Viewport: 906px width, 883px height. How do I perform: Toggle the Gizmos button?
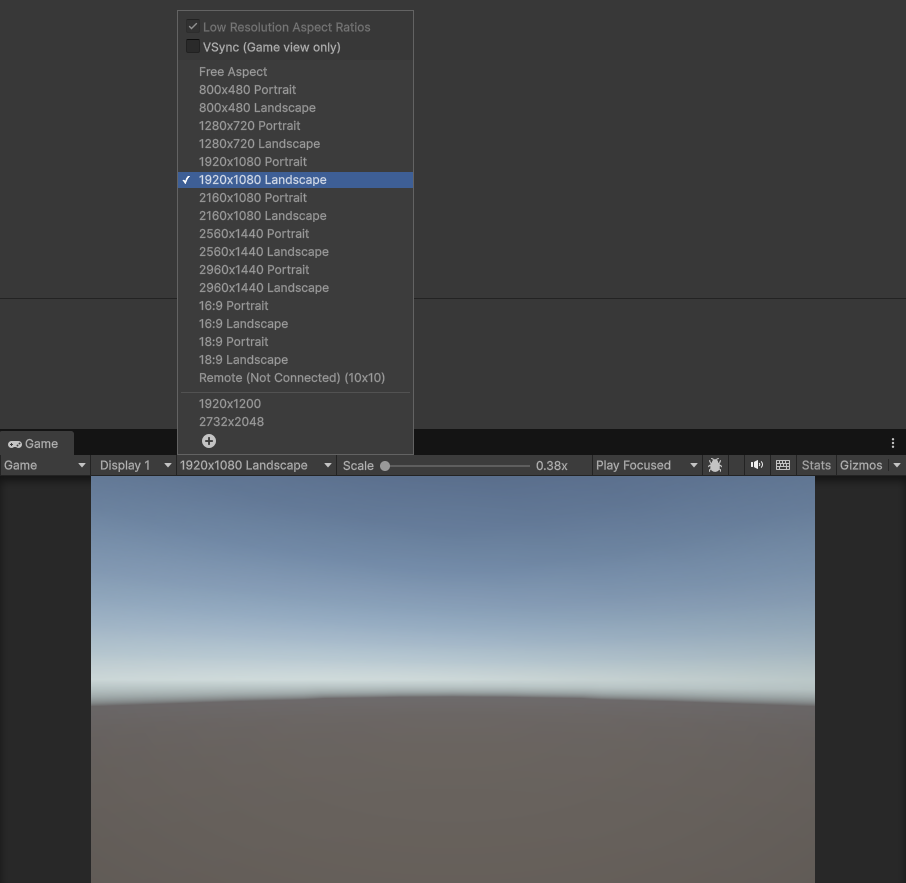860,465
